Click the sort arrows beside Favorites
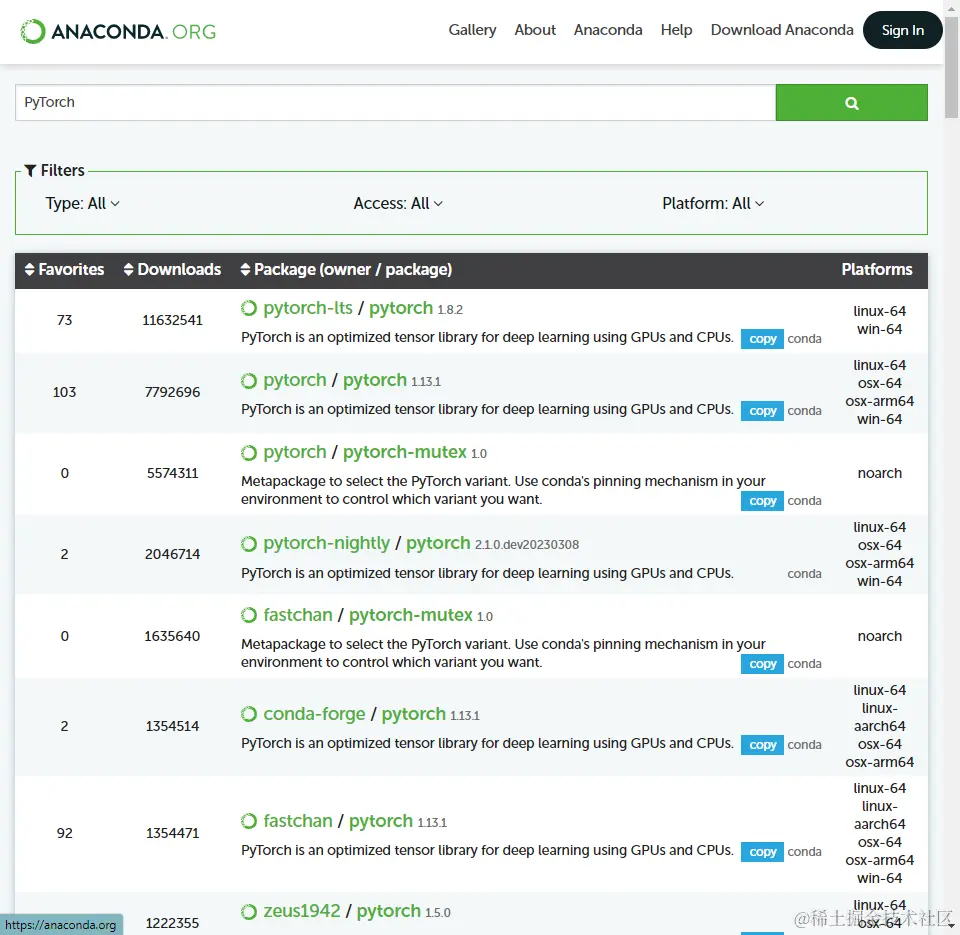 (x=29, y=269)
